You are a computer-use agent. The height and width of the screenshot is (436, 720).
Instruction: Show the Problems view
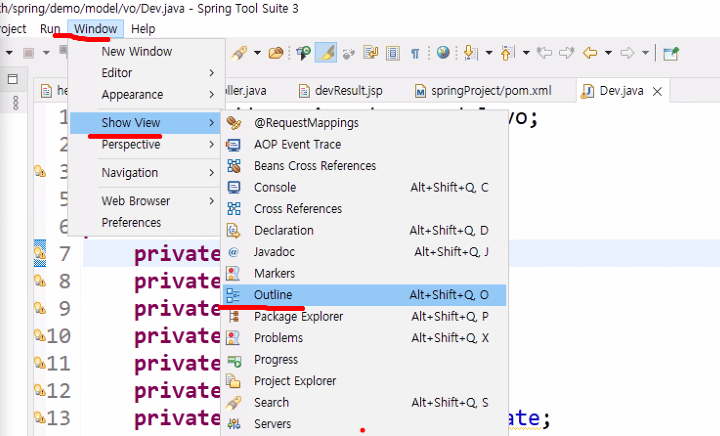click(365, 338)
